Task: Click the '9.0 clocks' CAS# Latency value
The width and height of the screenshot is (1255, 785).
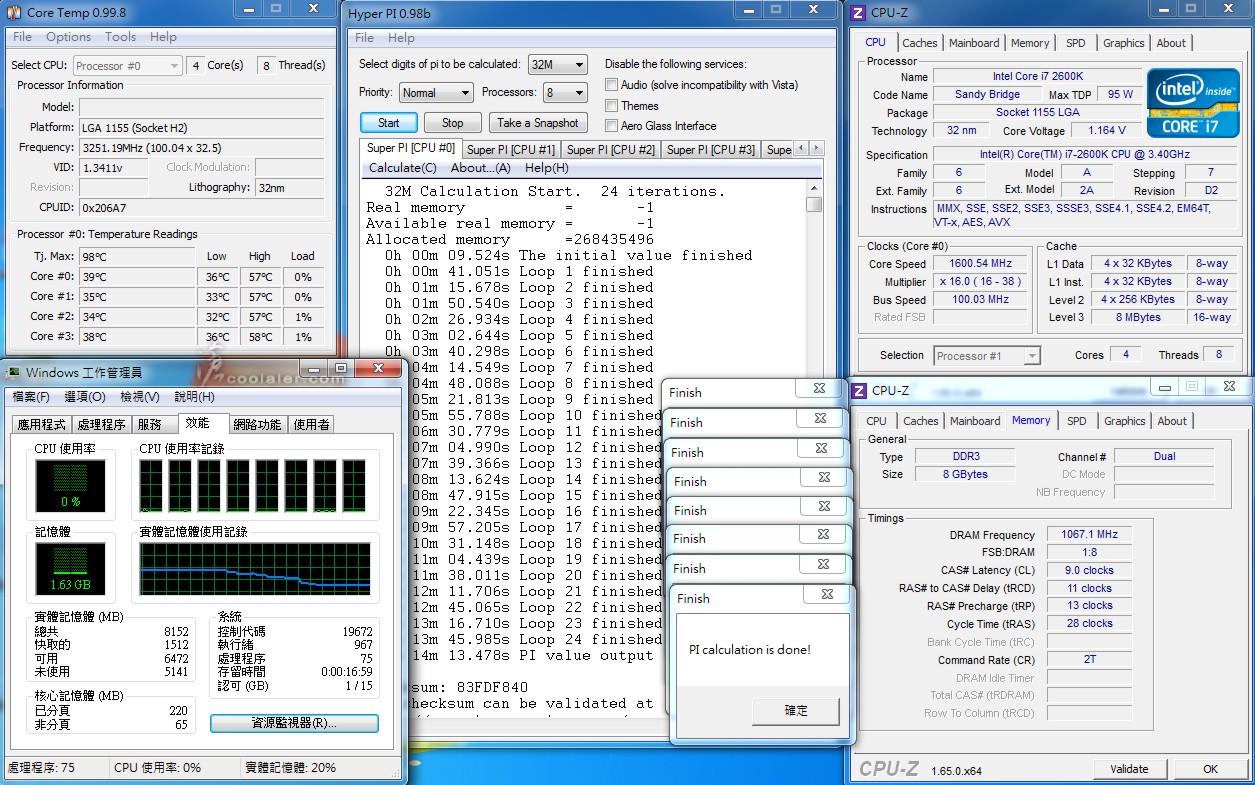Action: (x=1089, y=570)
